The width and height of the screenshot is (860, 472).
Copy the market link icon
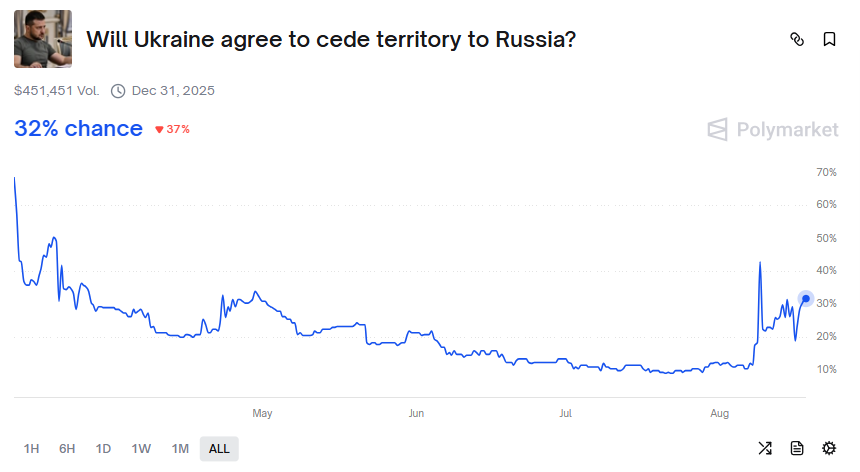(797, 39)
